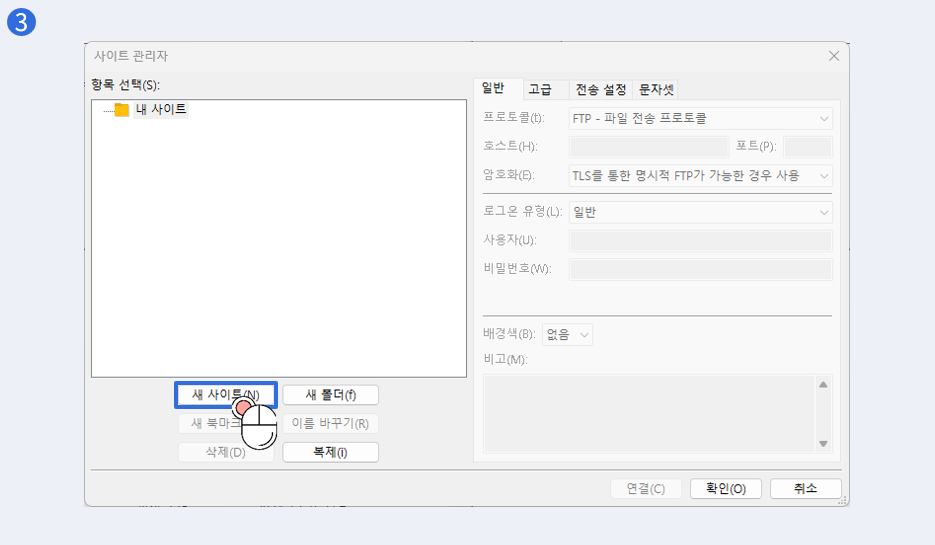Click the 새 북마크 button
935x545 pixels.
click(x=226, y=423)
